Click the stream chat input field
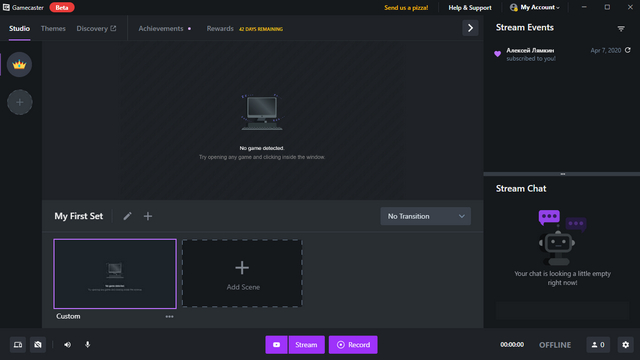The image size is (640, 360). pos(562,311)
